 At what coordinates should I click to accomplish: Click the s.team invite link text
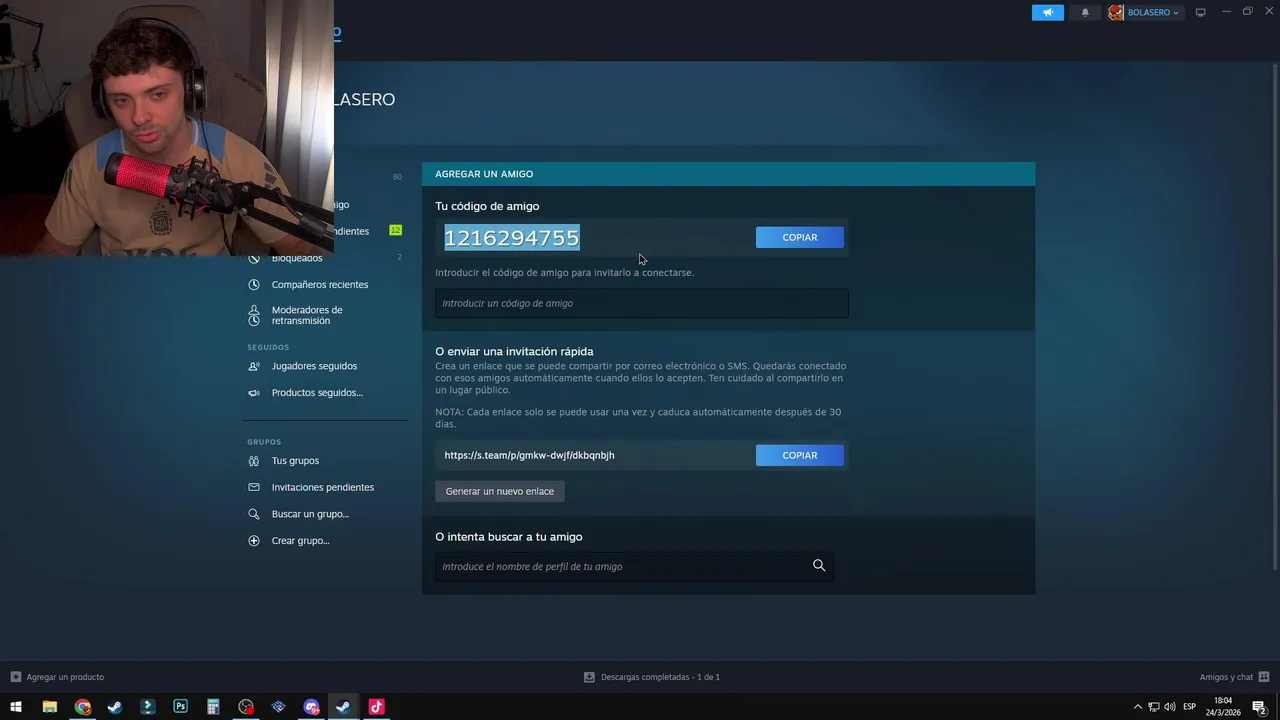(529, 455)
